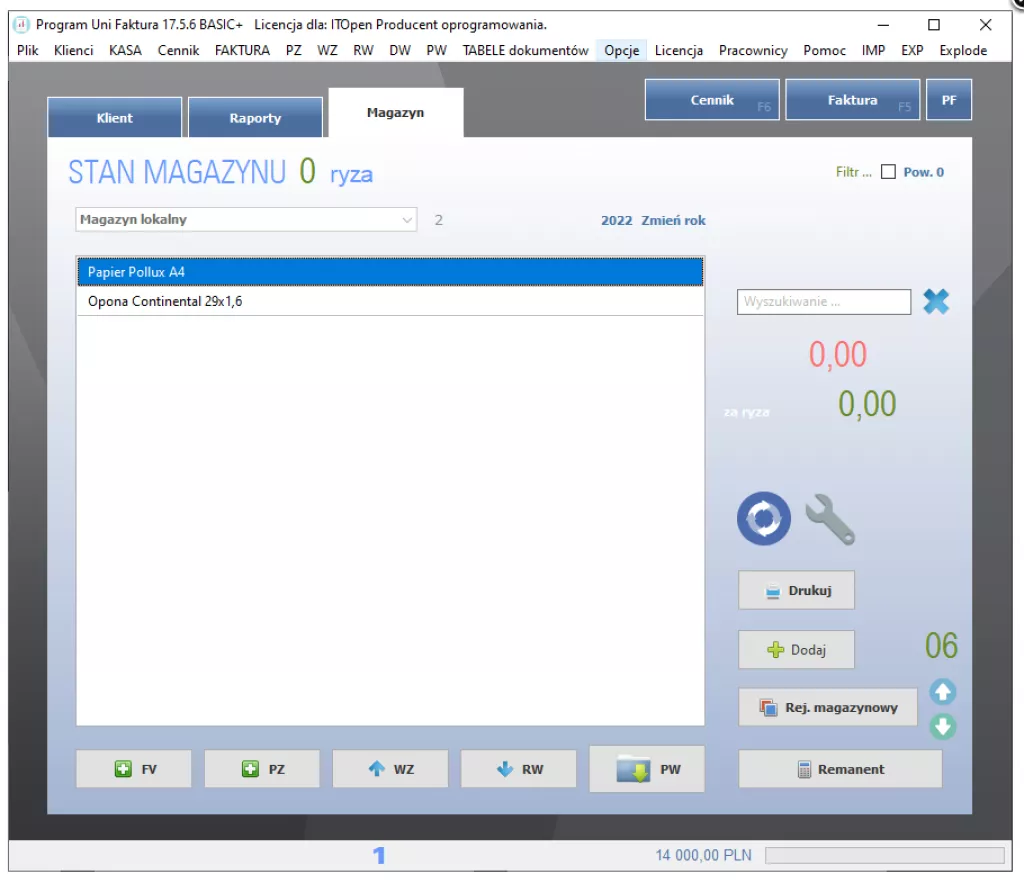Viewport: 1024px width, 883px height.
Task: Switch to the Klient tab
Action: (114, 118)
